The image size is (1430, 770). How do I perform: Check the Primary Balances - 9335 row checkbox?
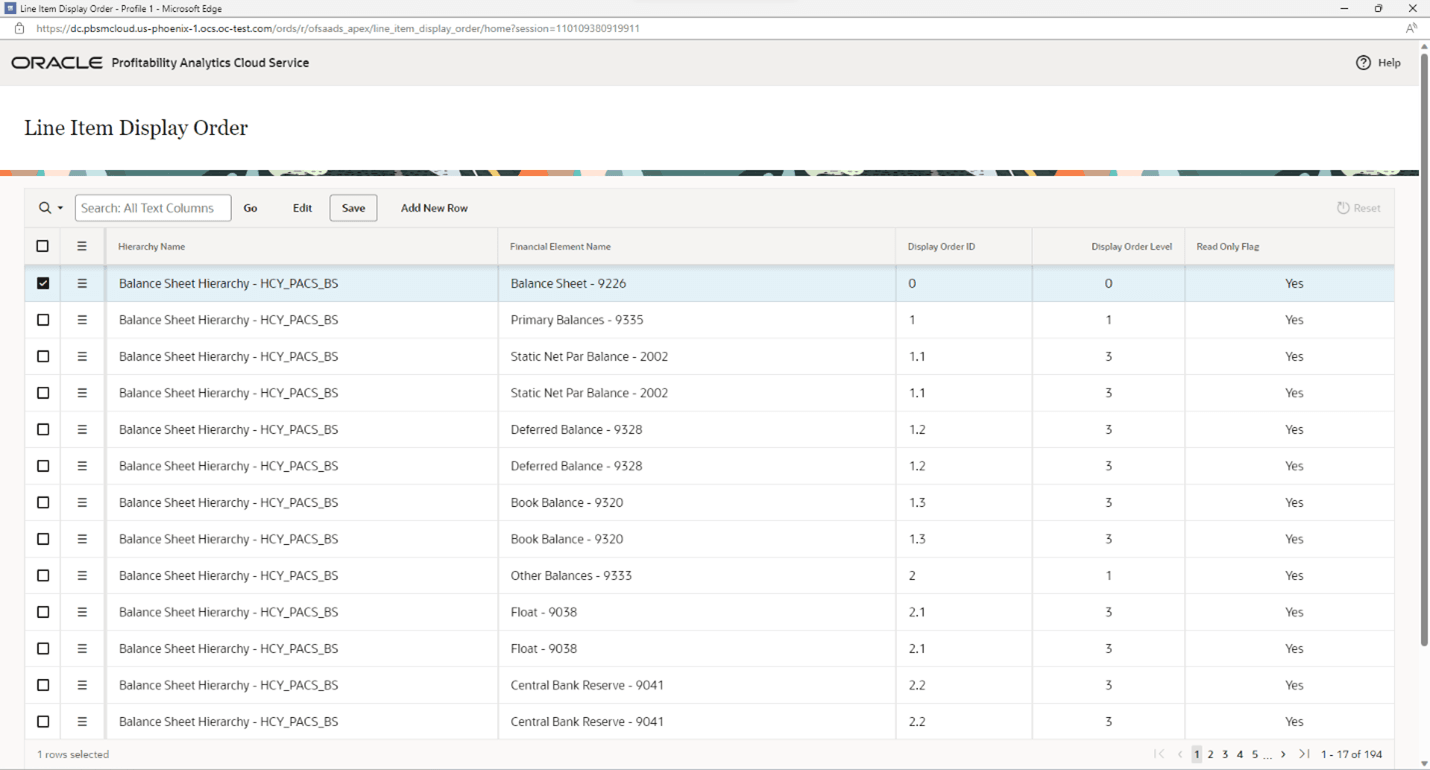[43, 320]
